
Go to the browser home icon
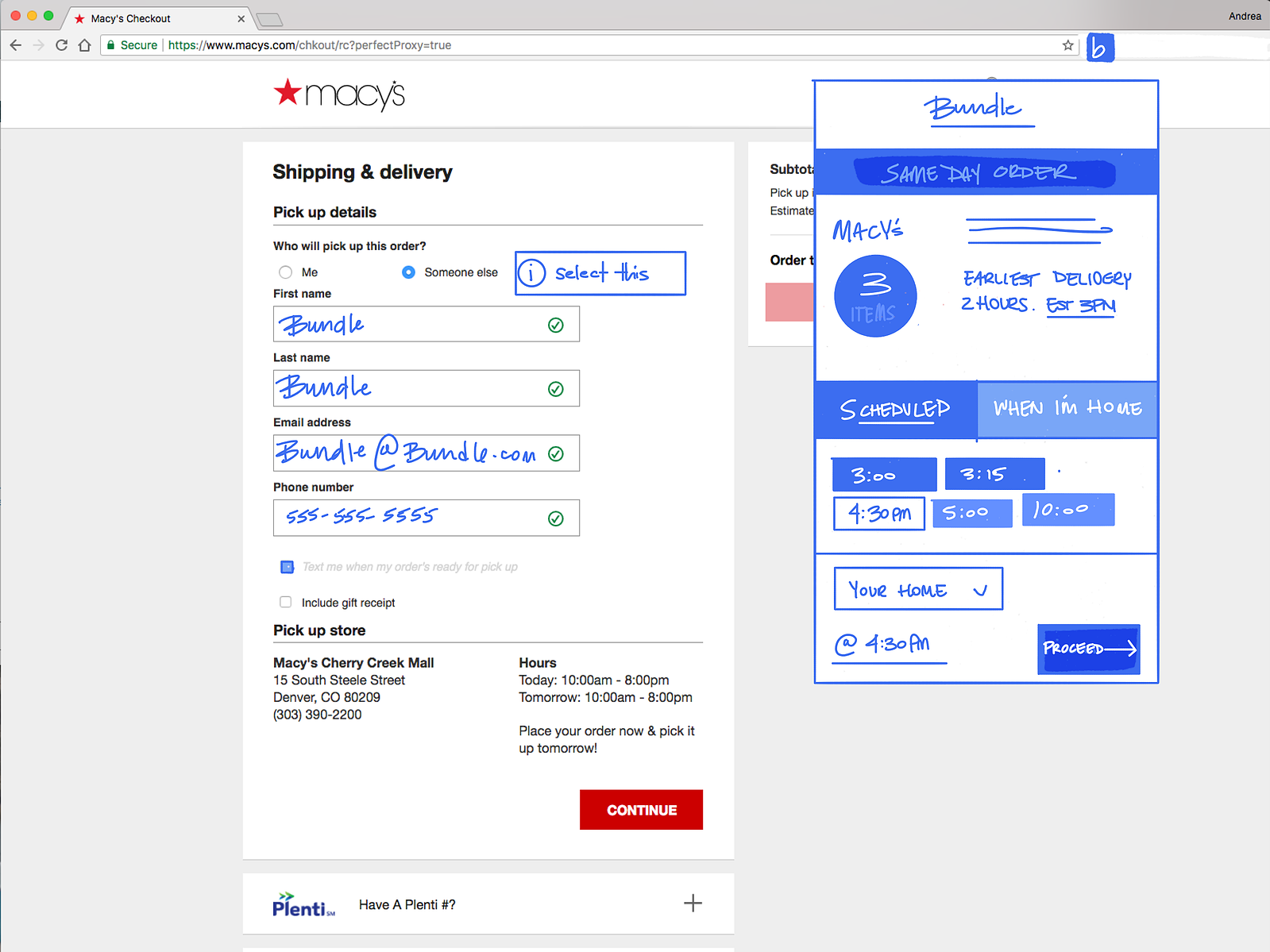point(84,45)
